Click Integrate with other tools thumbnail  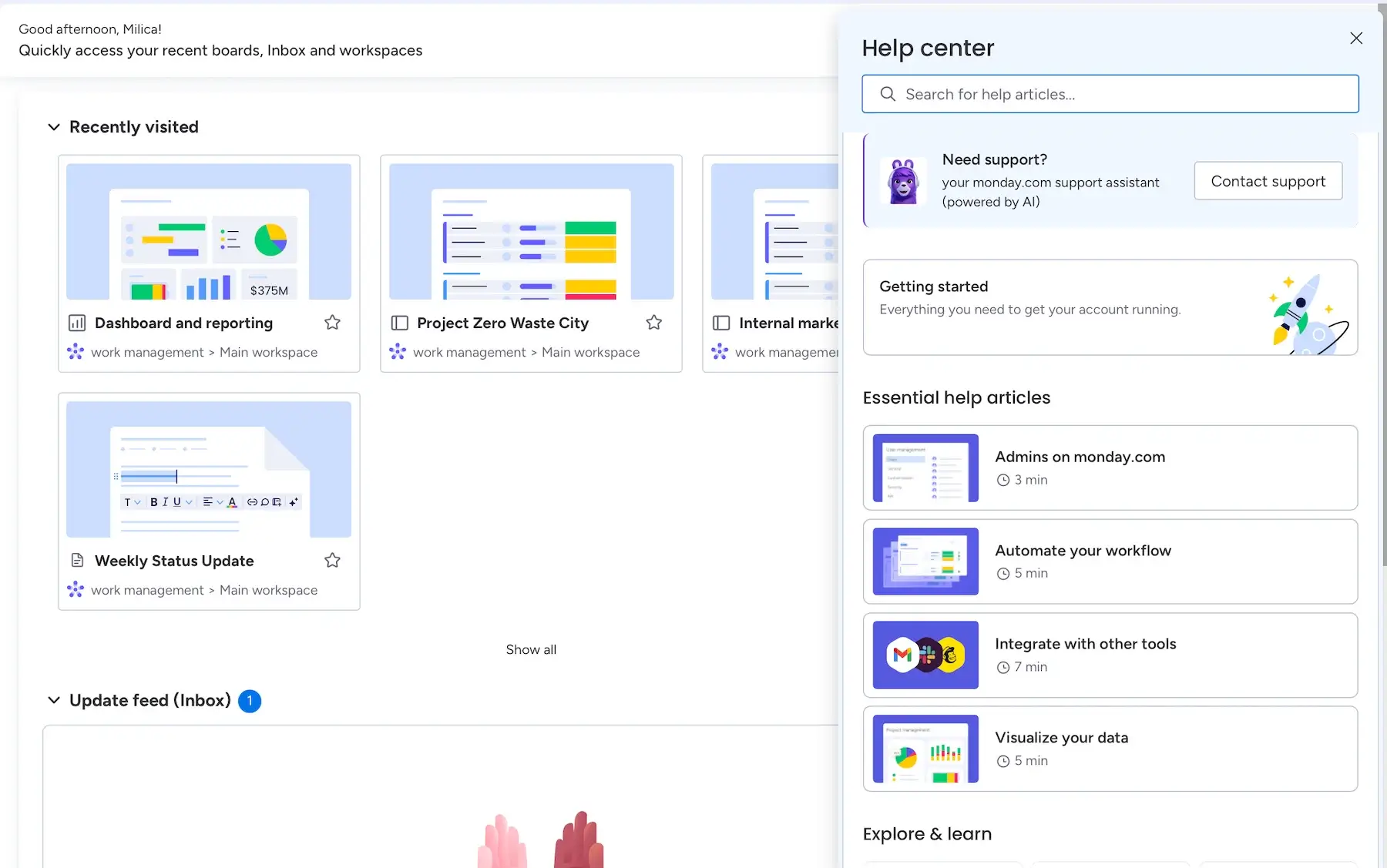click(925, 655)
